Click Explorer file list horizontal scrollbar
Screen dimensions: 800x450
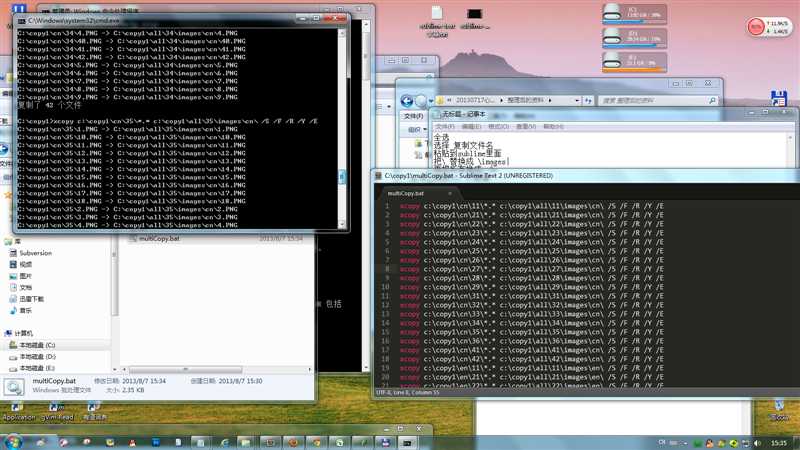point(185,369)
